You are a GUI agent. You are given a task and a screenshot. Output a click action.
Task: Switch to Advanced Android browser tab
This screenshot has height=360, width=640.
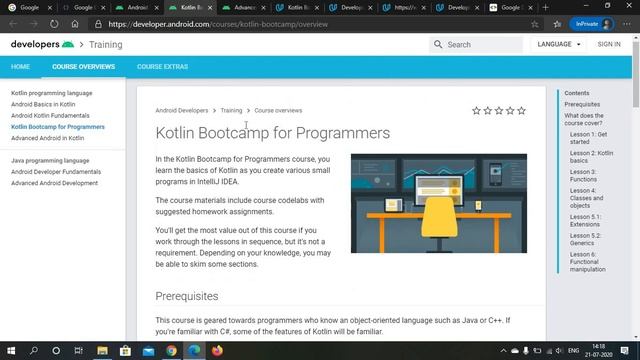click(244, 7)
